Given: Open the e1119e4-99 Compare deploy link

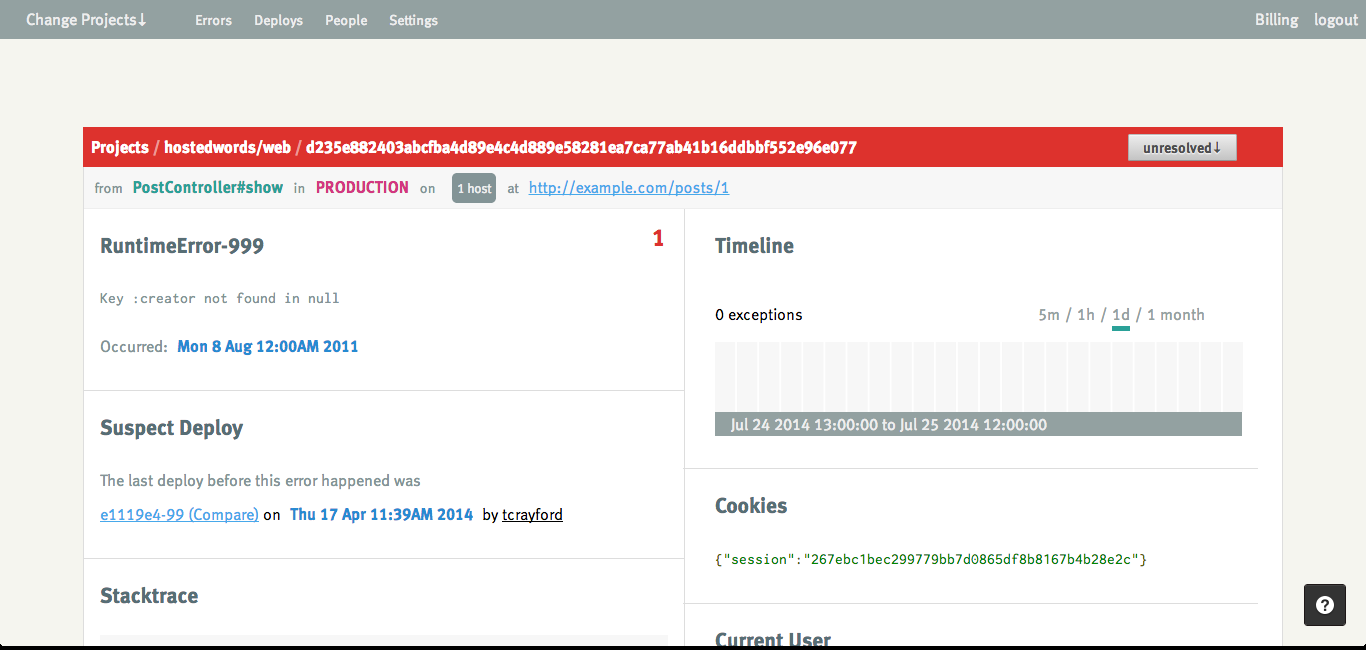Looking at the screenshot, I should [179, 515].
